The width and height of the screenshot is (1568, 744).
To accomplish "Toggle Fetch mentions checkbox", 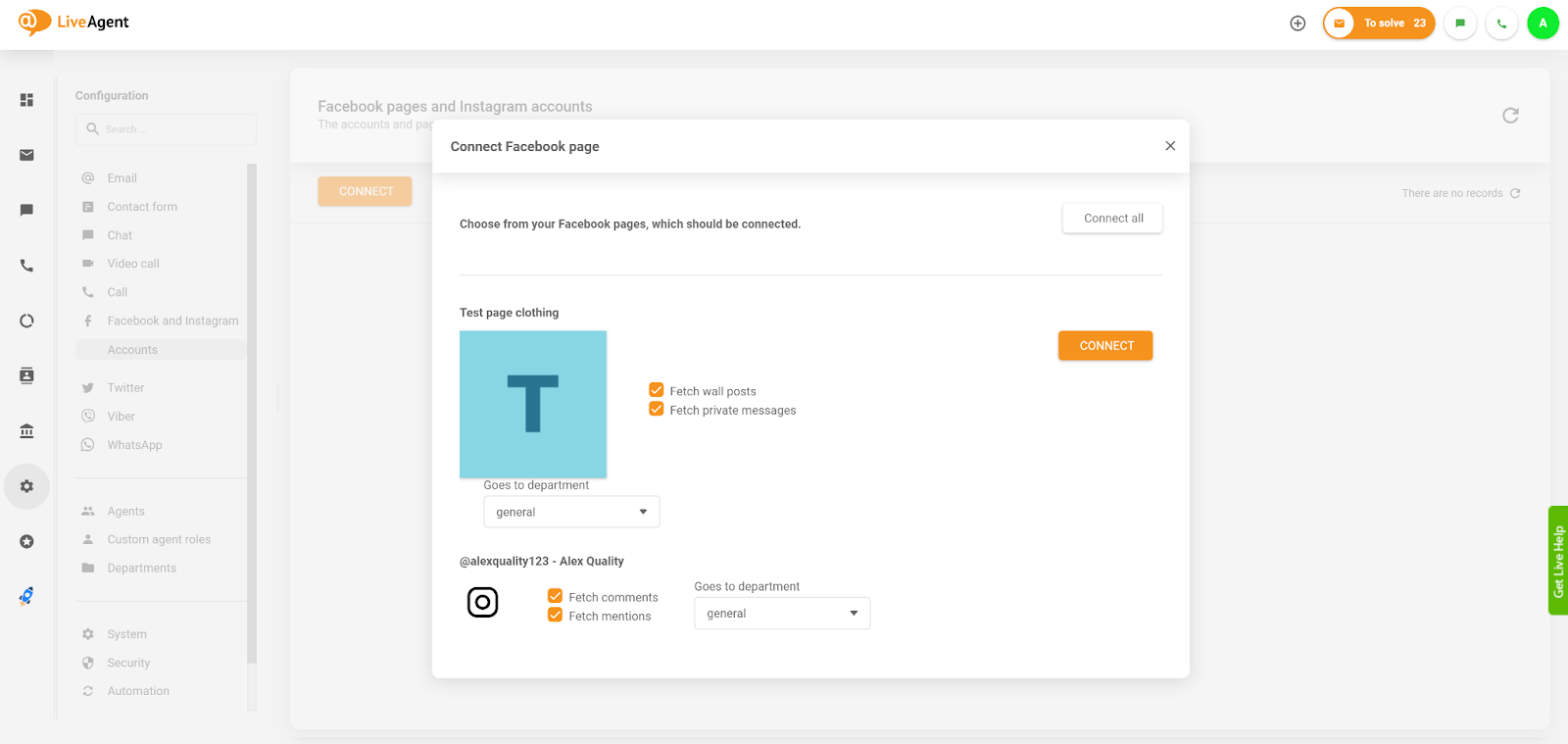I will click(555, 616).
